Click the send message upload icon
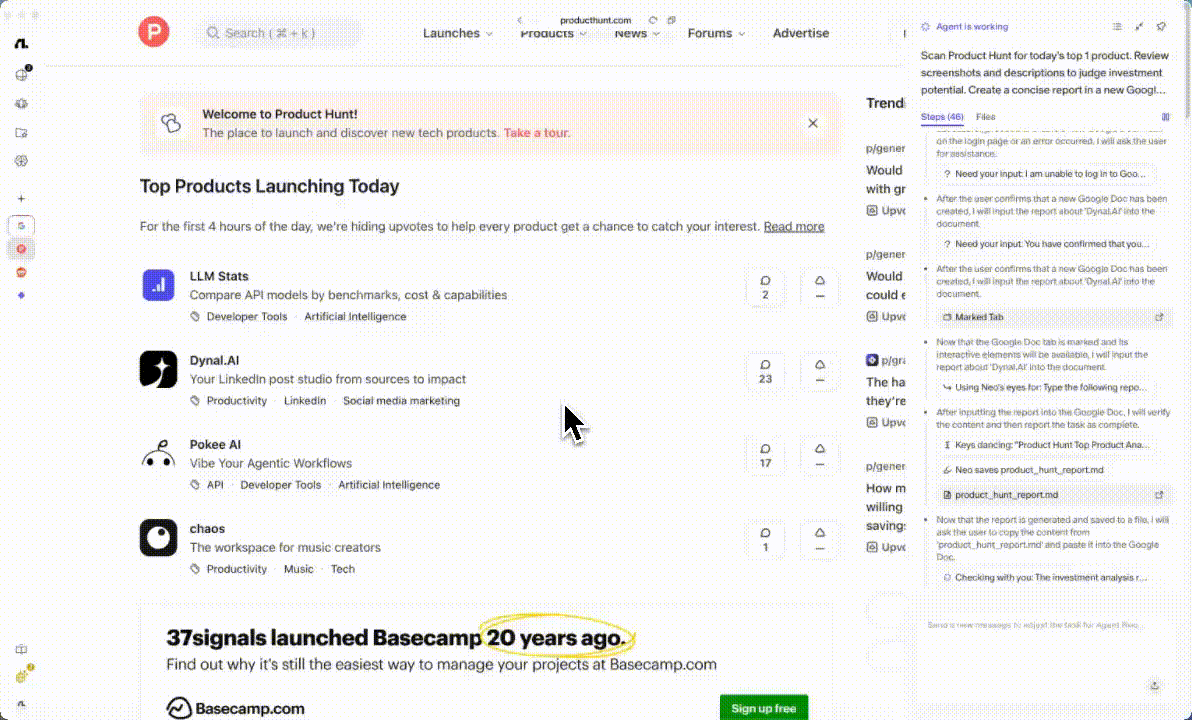Image resolution: width=1192 pixels, height=720 pixels. (x=1155, y=686)
